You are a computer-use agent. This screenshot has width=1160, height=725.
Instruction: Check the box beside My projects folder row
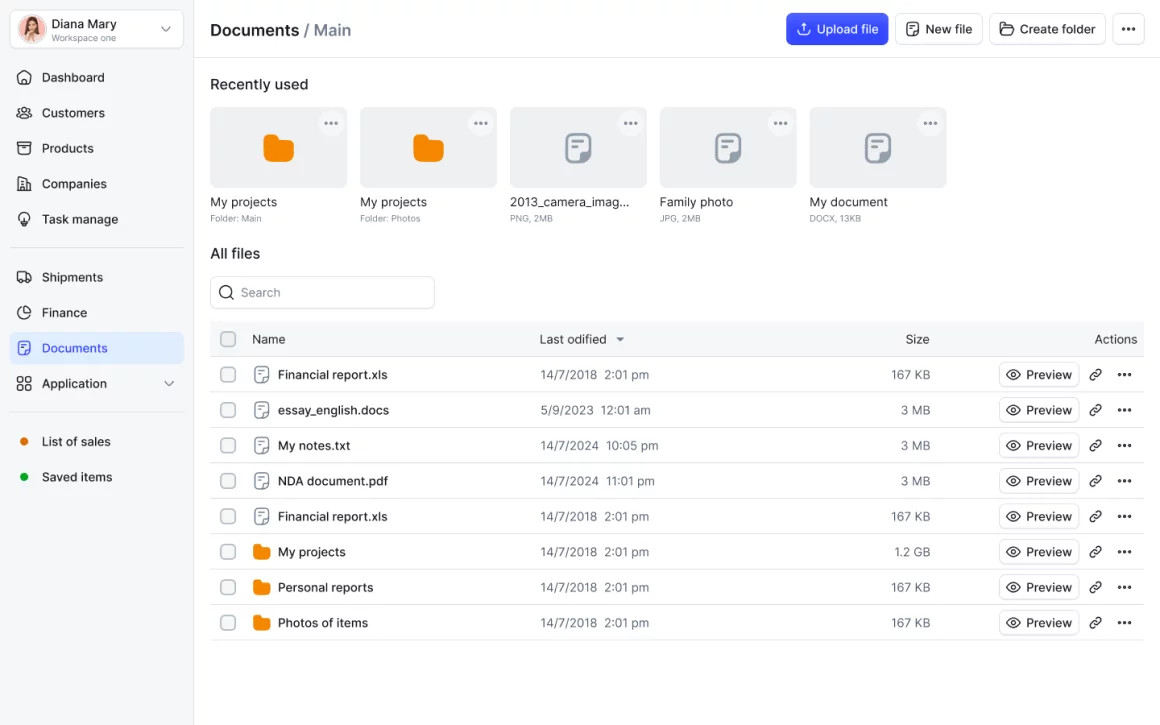pyautogui.click(x=228, y=552)
